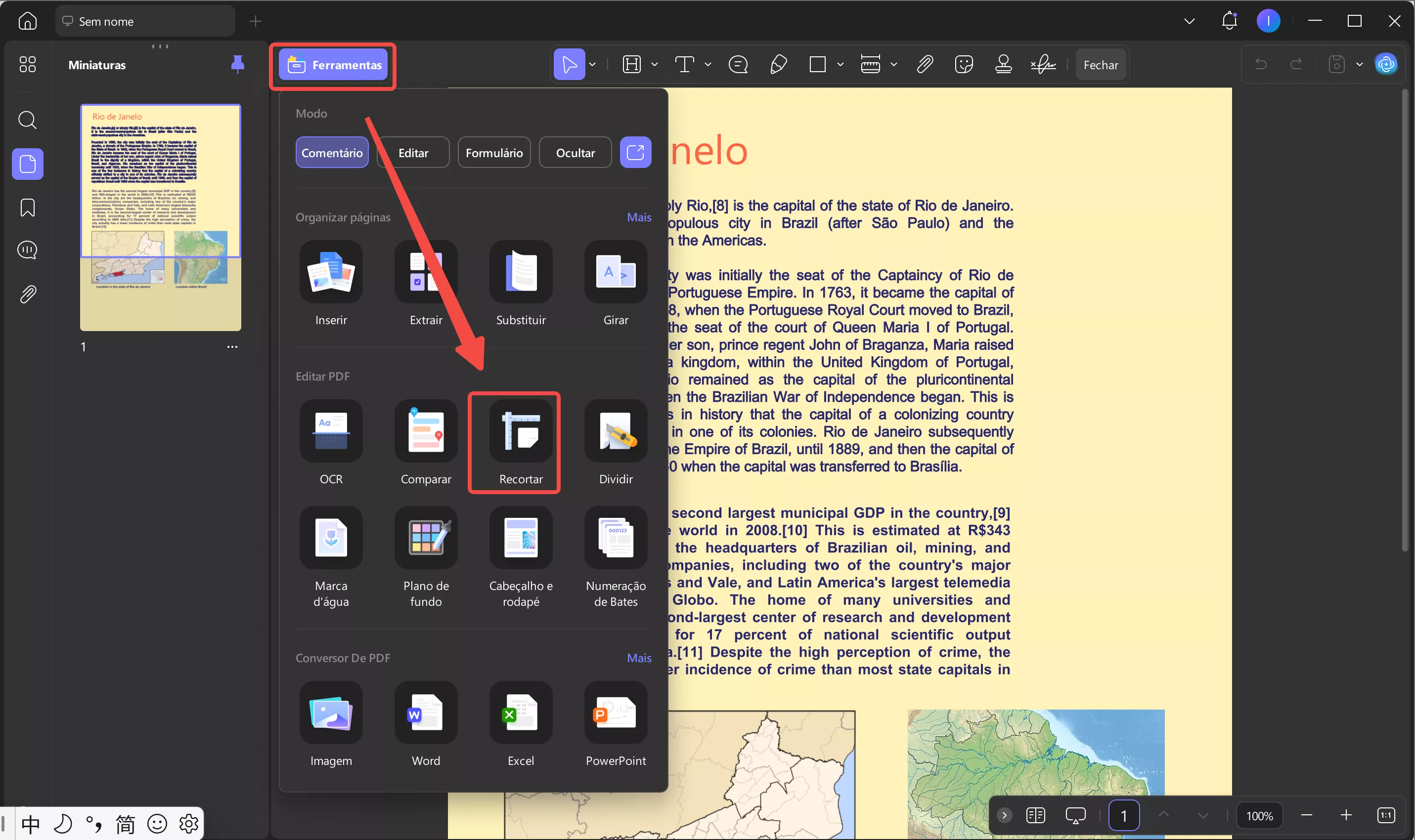1415x840 pixels.
Task: Click the page number input field
Action: click(x=1123, y=816)
